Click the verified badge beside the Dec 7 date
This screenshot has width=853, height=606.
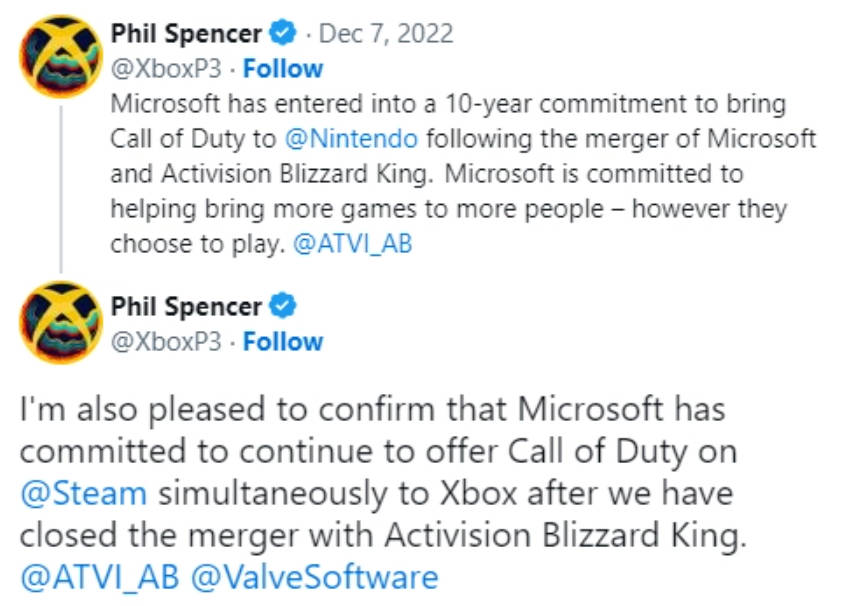[283, 33]
